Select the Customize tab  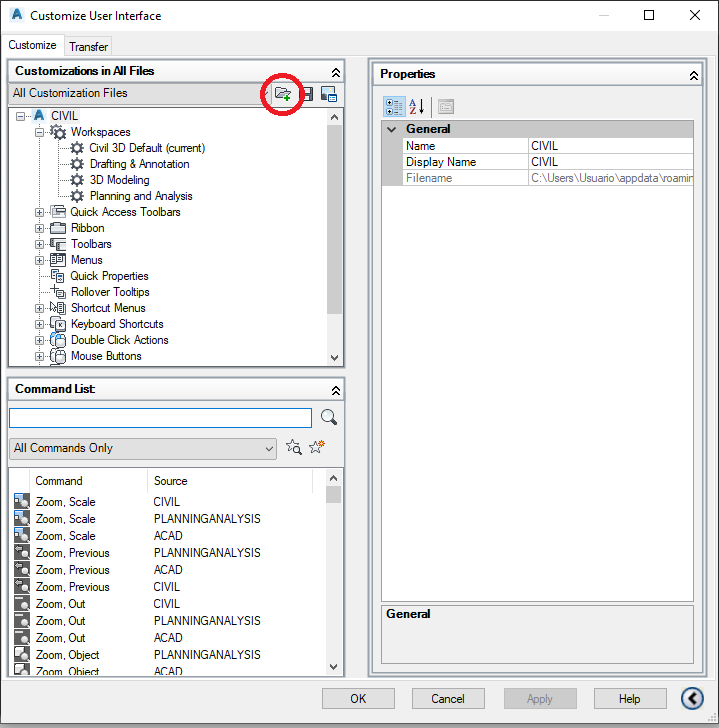[32, 45]
